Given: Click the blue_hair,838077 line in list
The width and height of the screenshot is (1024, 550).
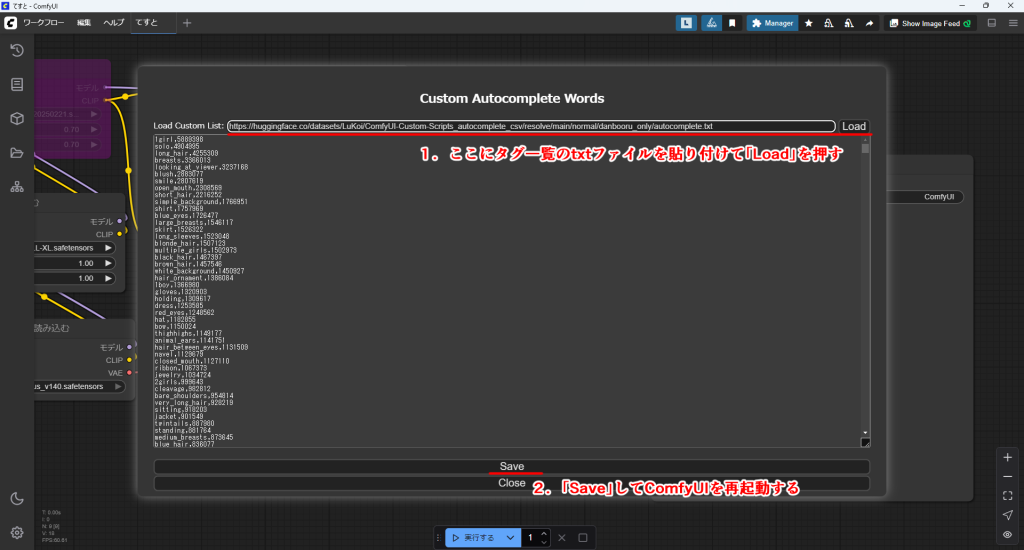Looking at the screenshot, I should [x=184, y=444].
